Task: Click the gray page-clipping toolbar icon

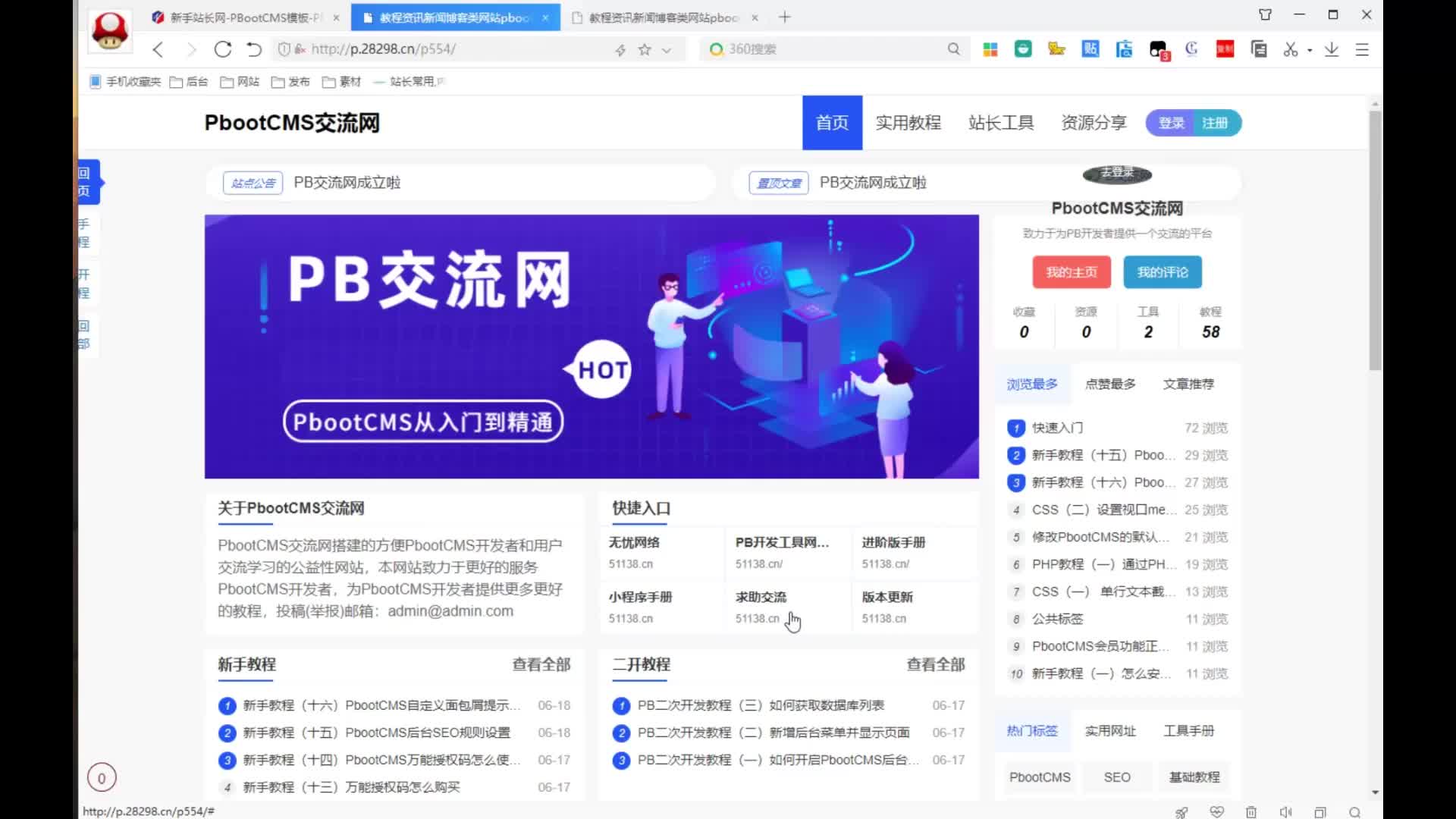Action: tap(1259, 49)
